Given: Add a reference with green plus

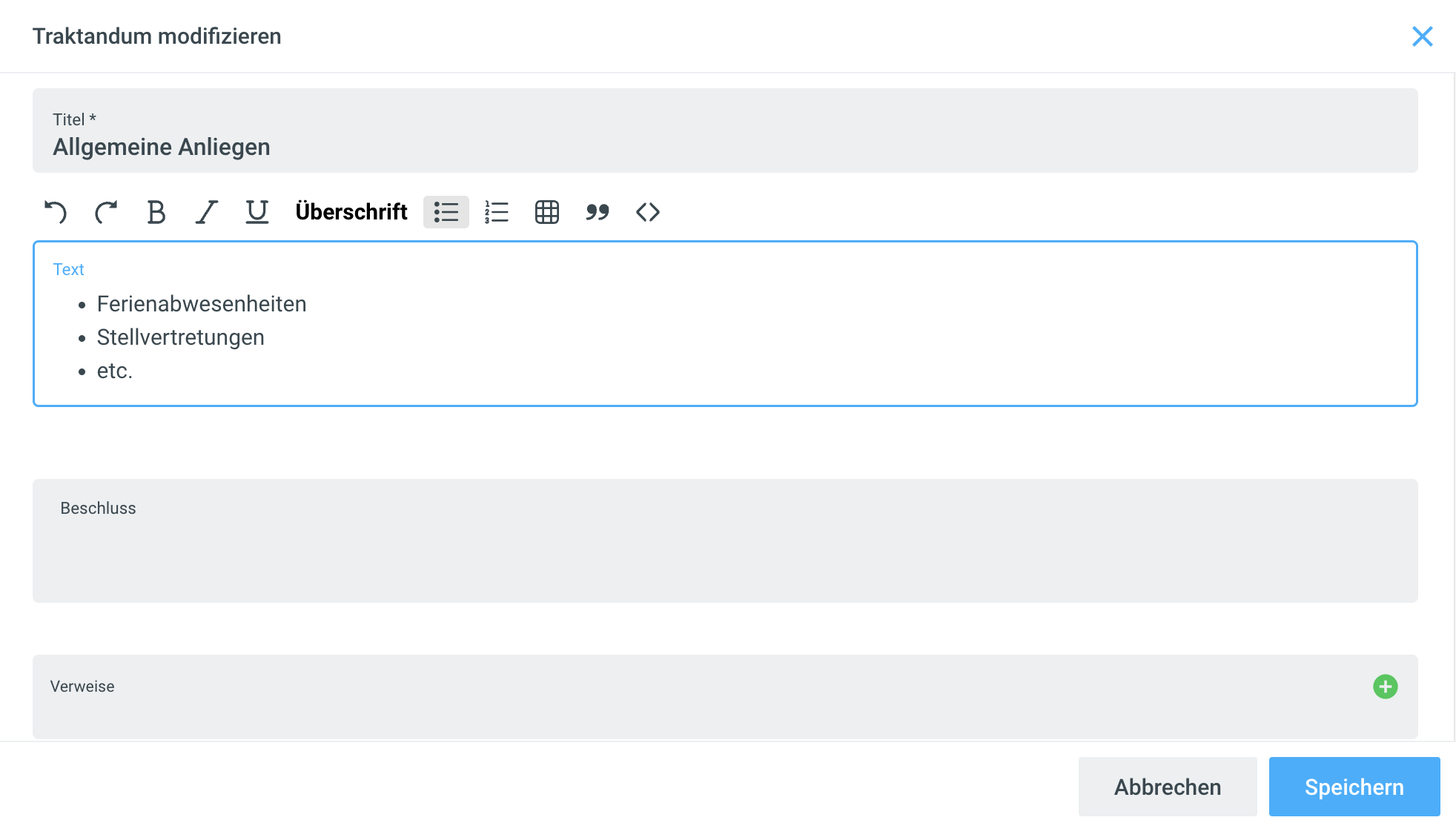Looking at the screenshot, I should pyautogui.click(x=1385, y=687).
